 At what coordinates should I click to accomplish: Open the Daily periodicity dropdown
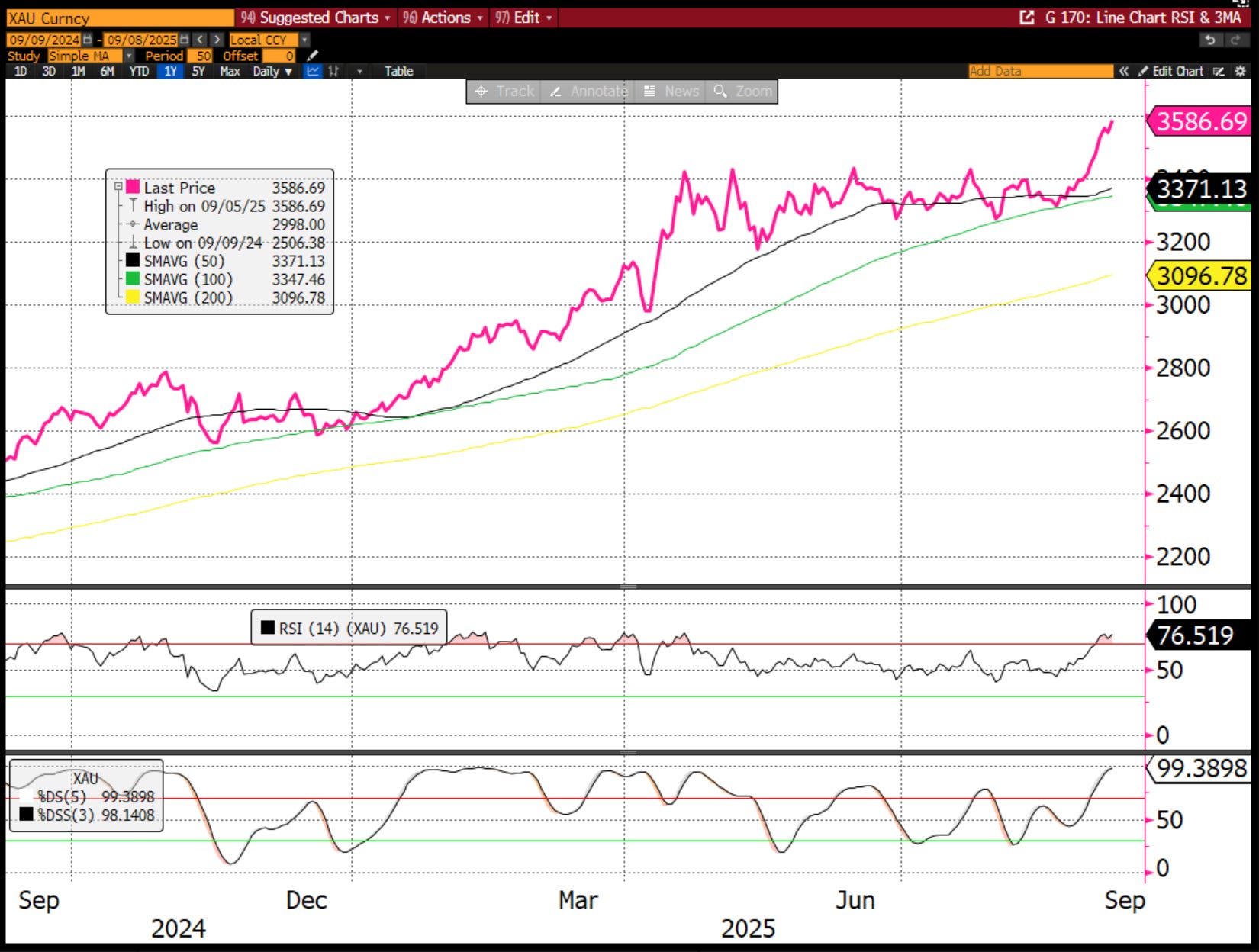click(x=272, y=71)
